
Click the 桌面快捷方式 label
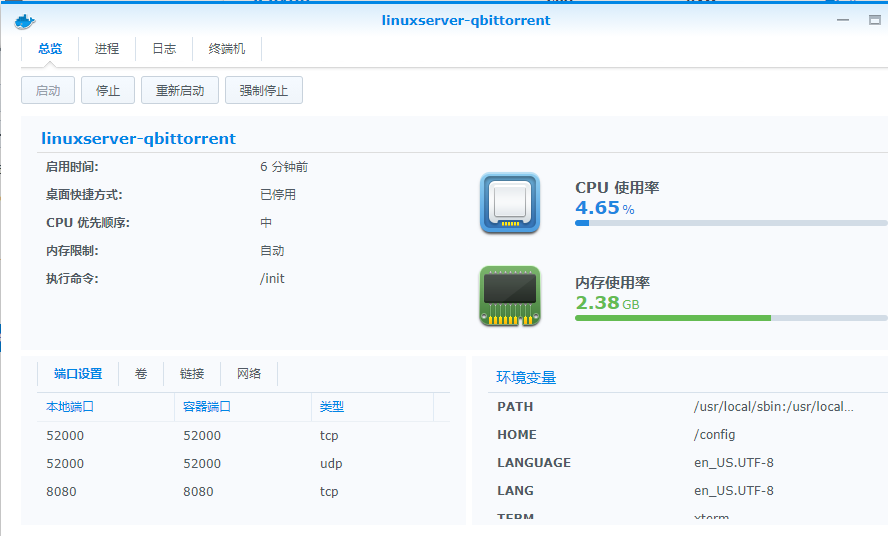pyautogui.click(x=84, y=195)
